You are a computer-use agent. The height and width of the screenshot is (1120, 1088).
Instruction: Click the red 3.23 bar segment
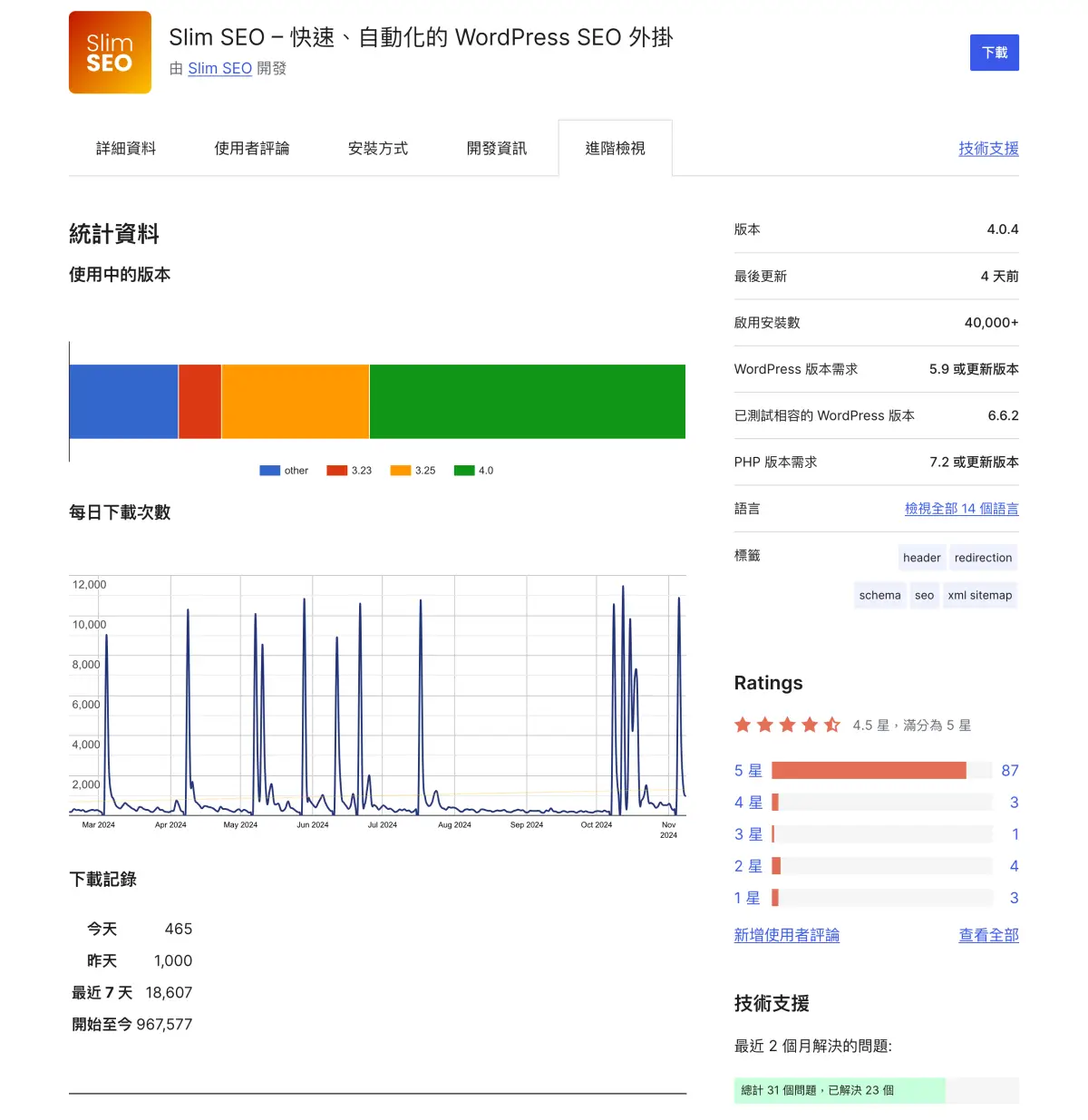200,402
